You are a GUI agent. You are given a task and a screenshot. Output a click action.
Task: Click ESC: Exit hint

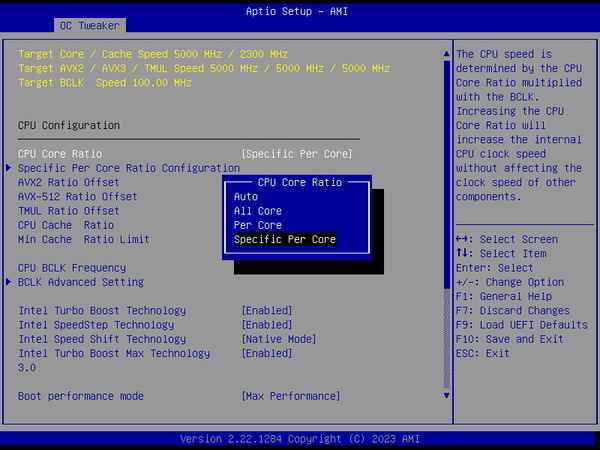tap(483, 353)
